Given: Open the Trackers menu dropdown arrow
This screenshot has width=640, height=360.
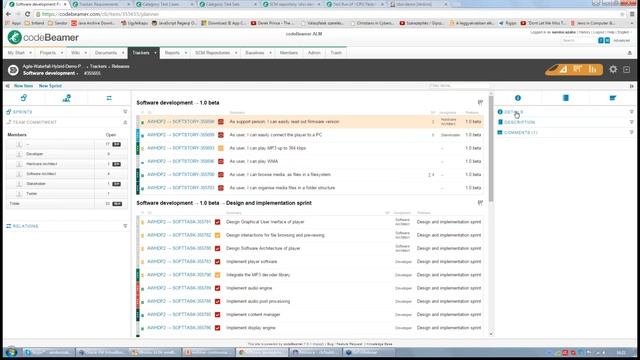Looking at the screenshot, I should coord(155,53).
